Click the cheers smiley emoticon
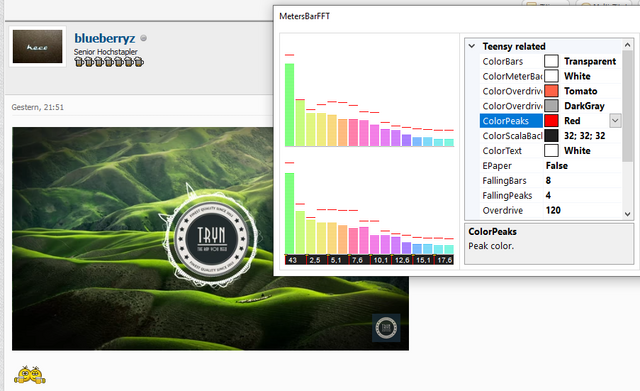This screenshot has width=640, height=391. tap(30, 374)
